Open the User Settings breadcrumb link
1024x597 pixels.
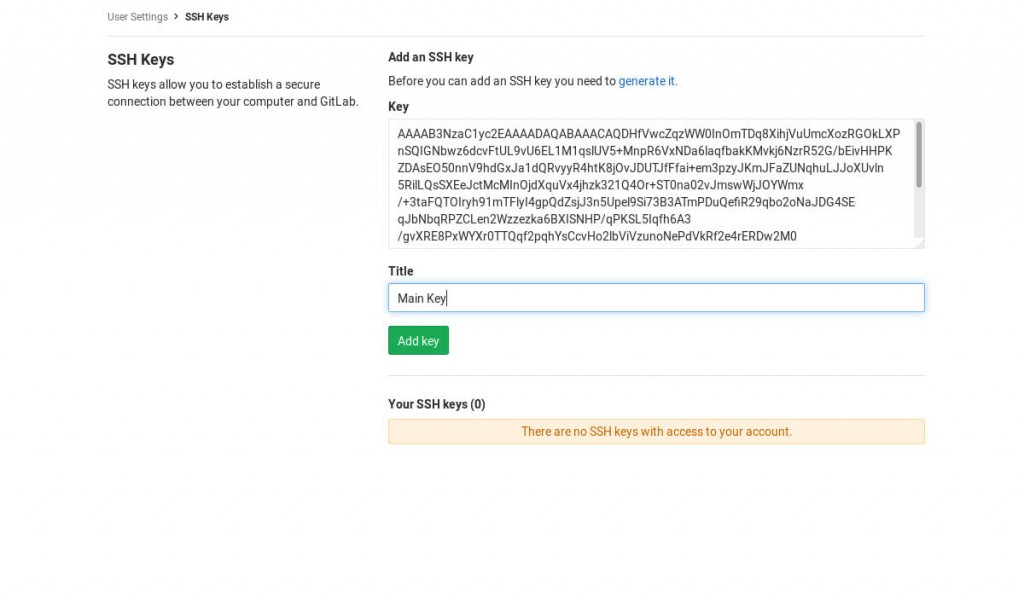click(x=137, y=17)
